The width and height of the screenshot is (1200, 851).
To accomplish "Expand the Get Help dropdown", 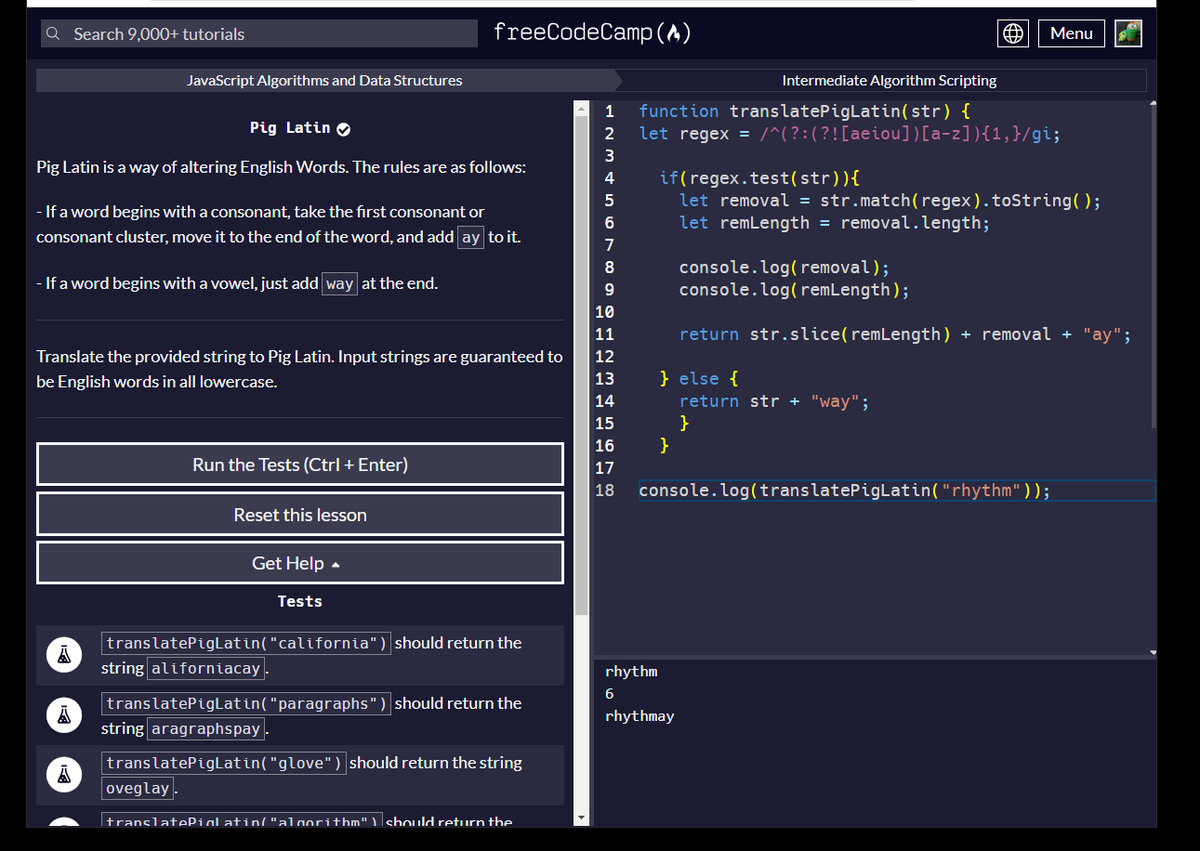I will click(300, 563).
